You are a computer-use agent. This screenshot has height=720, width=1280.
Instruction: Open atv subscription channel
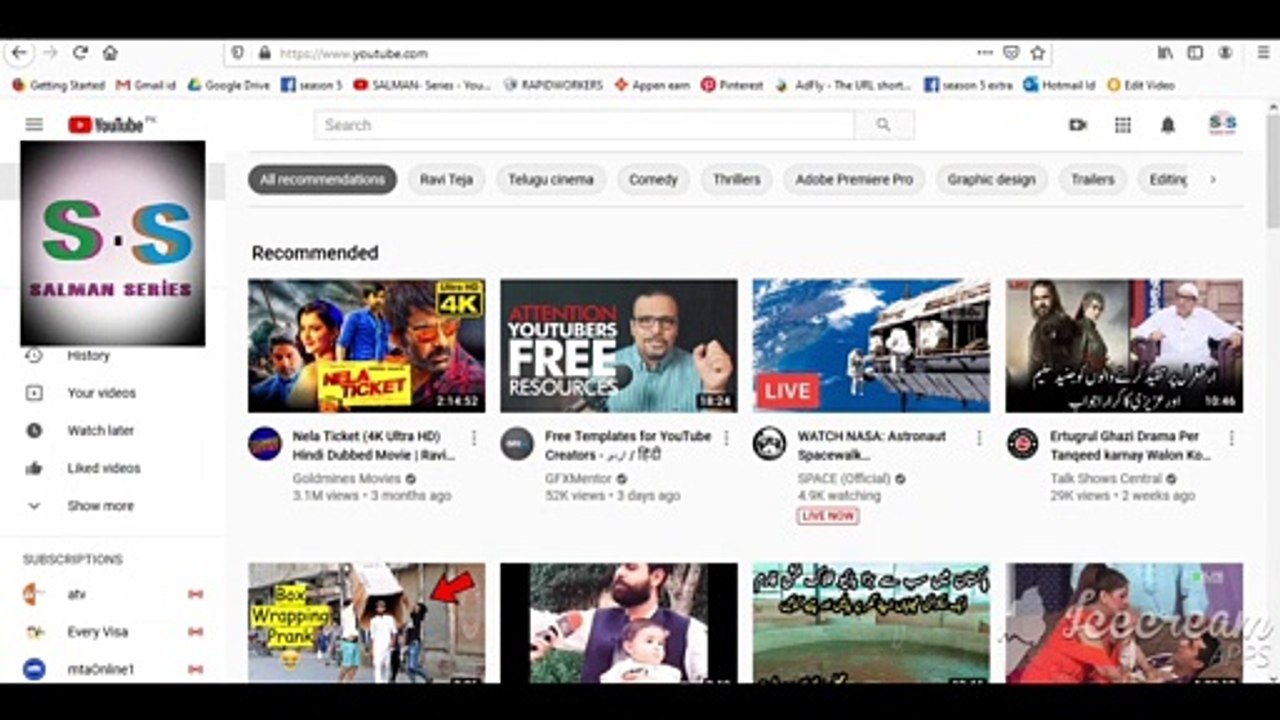[x=112, y=594]
